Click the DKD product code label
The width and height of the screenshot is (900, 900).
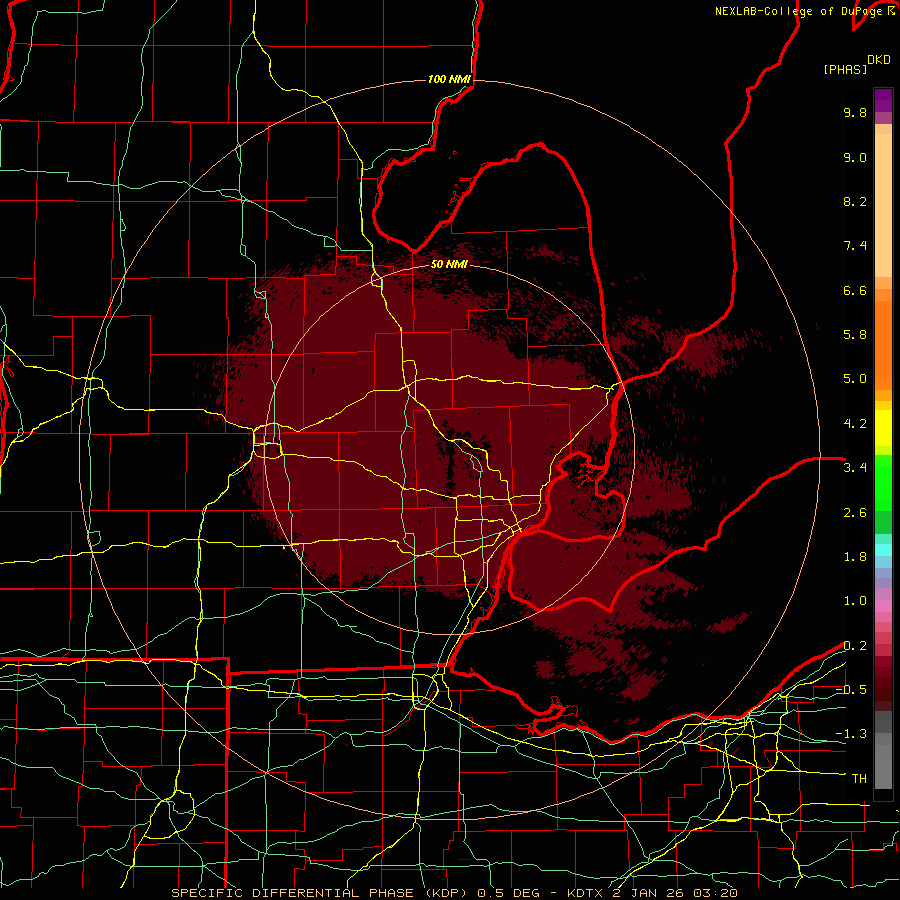tap(879, 60)
